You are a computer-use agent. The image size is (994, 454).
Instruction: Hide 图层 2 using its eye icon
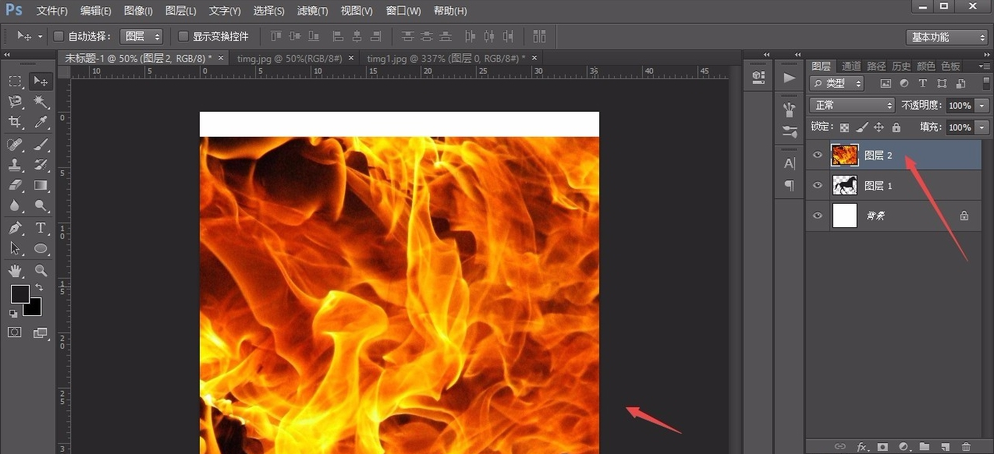[x=818, y=155]
